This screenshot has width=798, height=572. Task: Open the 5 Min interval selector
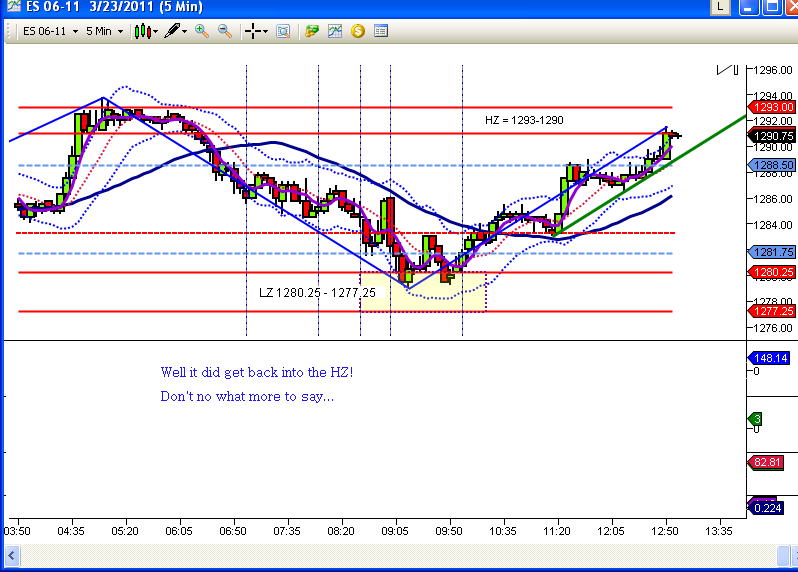[x=104, y=32]
